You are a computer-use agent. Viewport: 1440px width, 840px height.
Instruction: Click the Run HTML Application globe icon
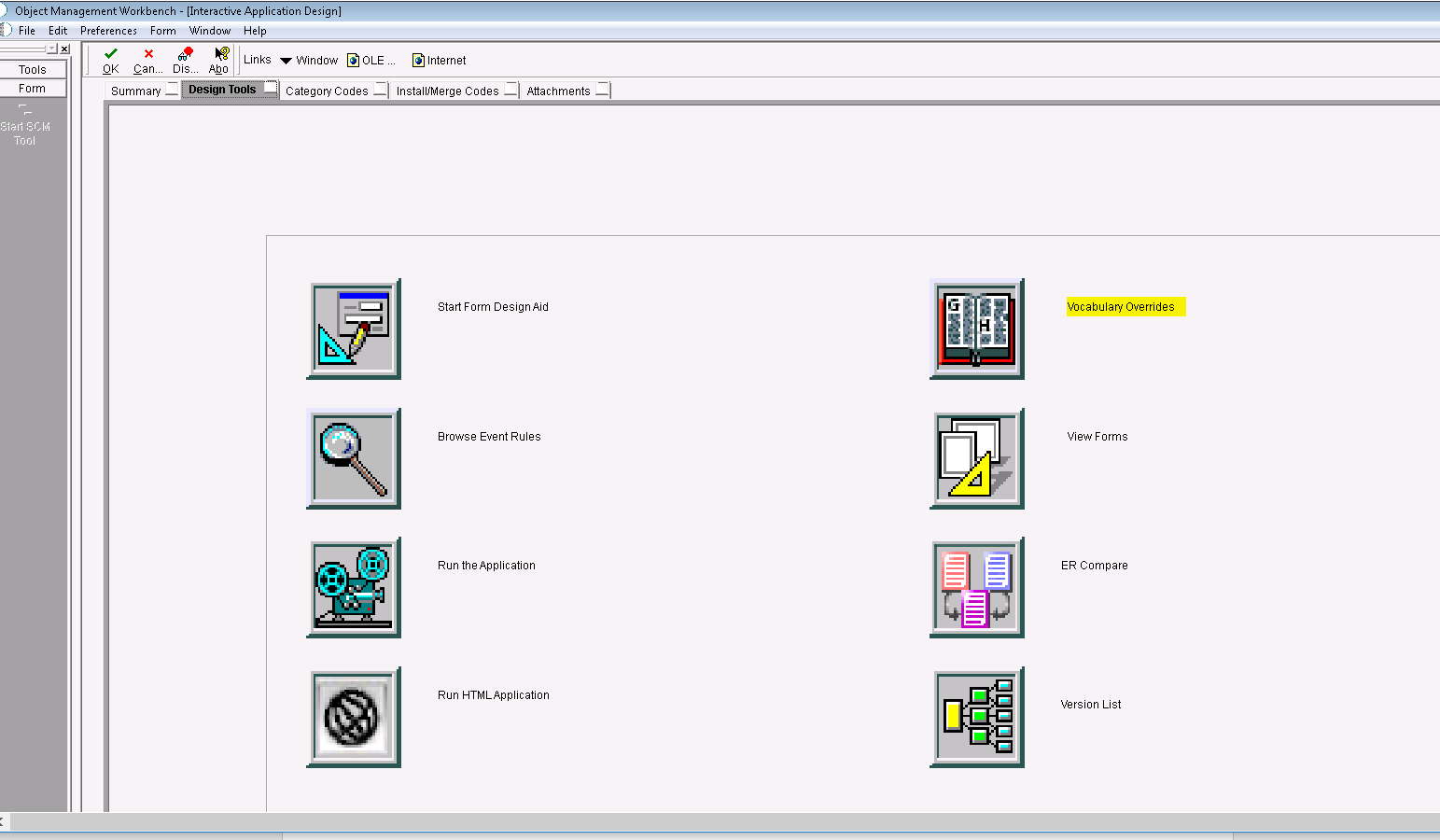(x=354, y=718)
